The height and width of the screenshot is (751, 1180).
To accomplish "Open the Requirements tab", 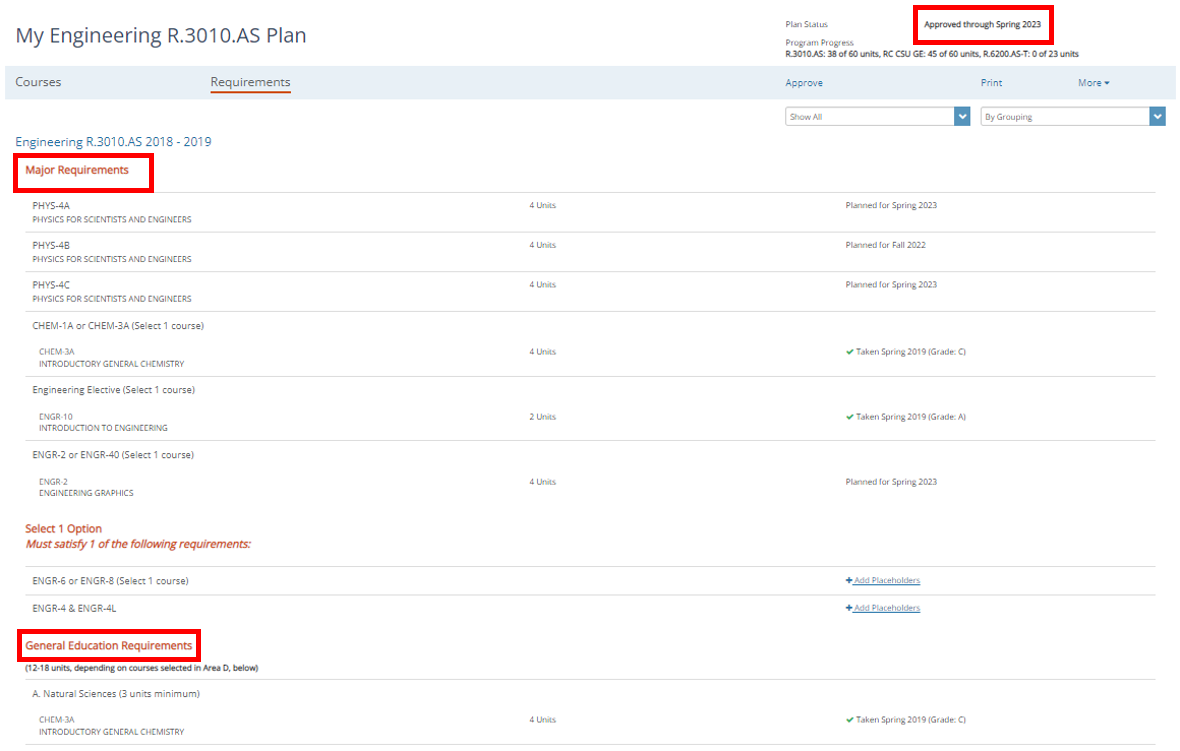I will click(x=250, y=82).
